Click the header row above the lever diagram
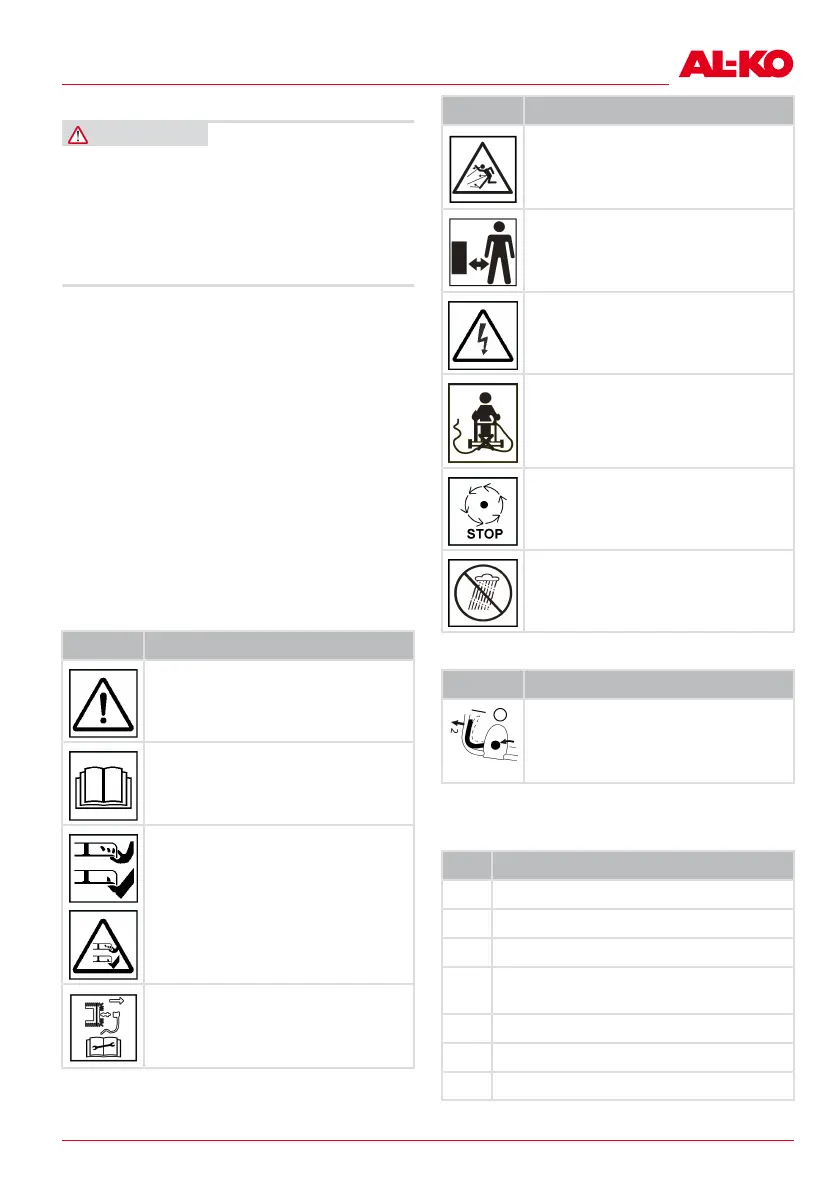The image size is (839, 1191). point(618,684)
